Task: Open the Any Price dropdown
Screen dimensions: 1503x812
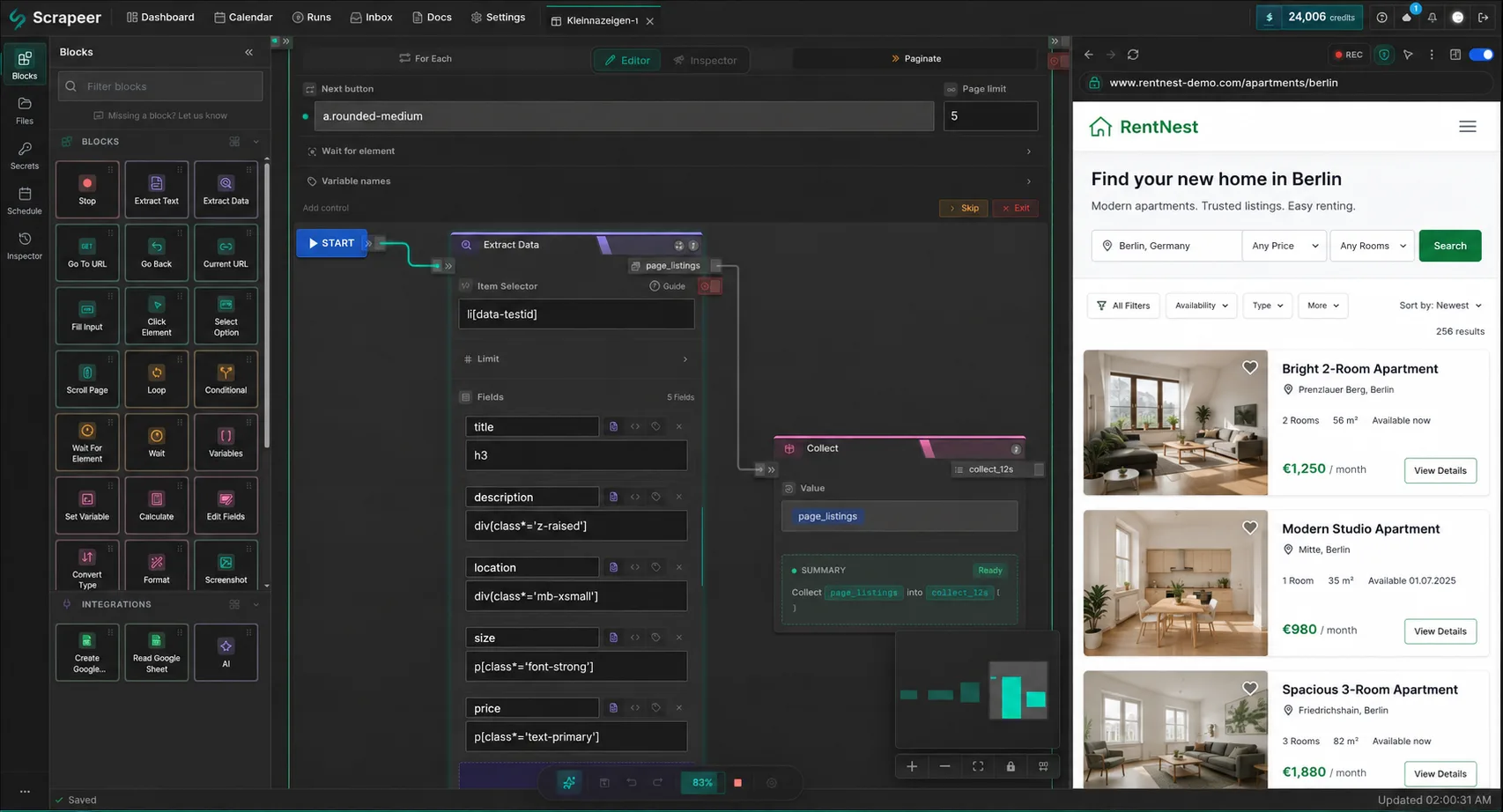Action: (x=1285, y=246)
